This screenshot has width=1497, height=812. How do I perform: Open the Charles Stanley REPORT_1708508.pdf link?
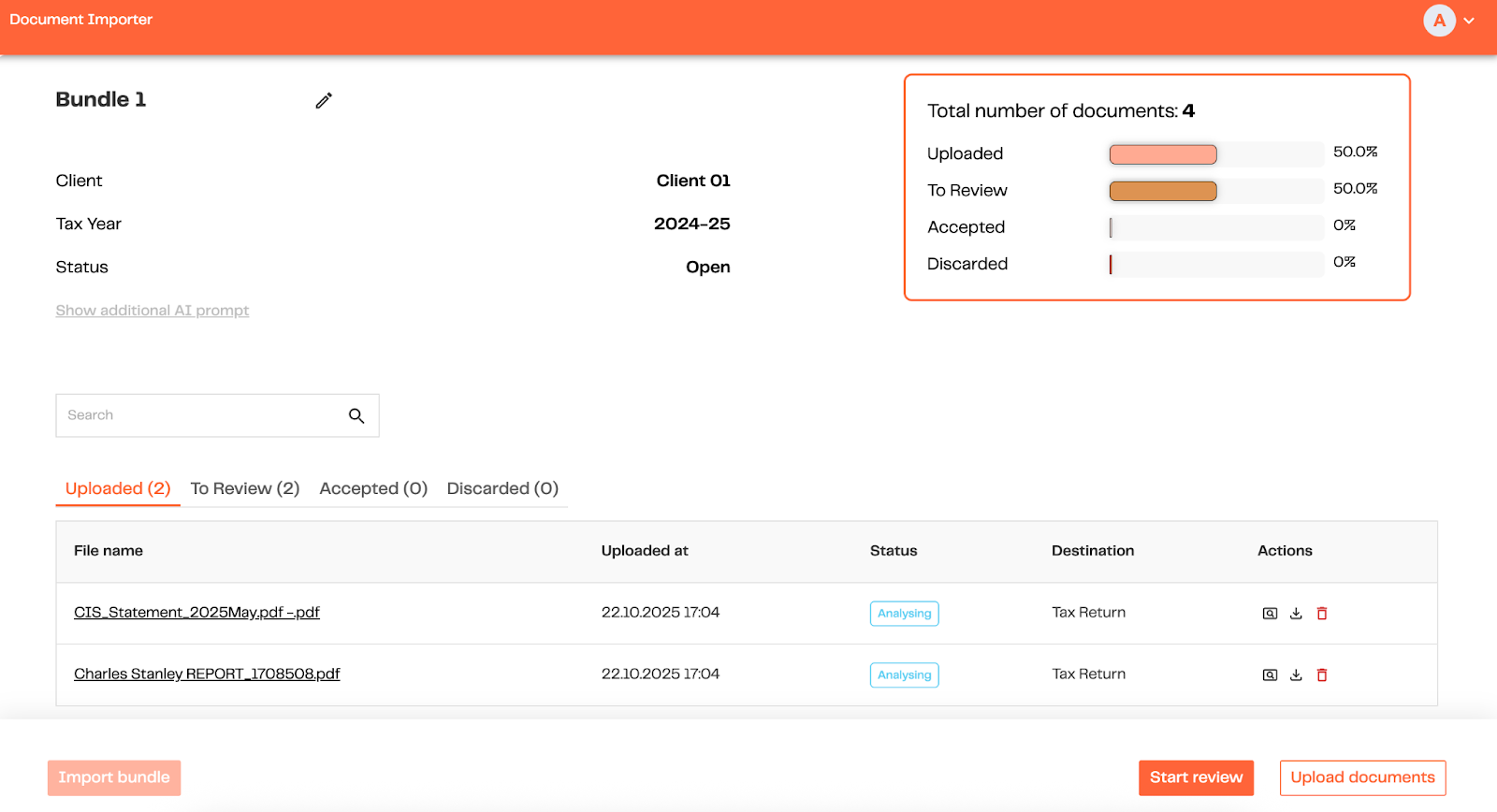(207, 674)
